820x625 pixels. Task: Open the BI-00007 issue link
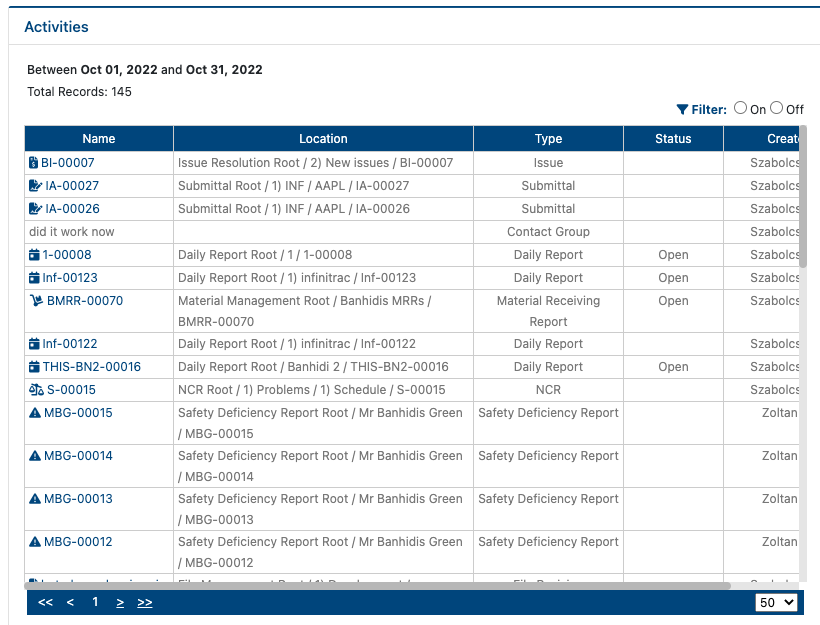pyautogui.click(x=67, y=163)
